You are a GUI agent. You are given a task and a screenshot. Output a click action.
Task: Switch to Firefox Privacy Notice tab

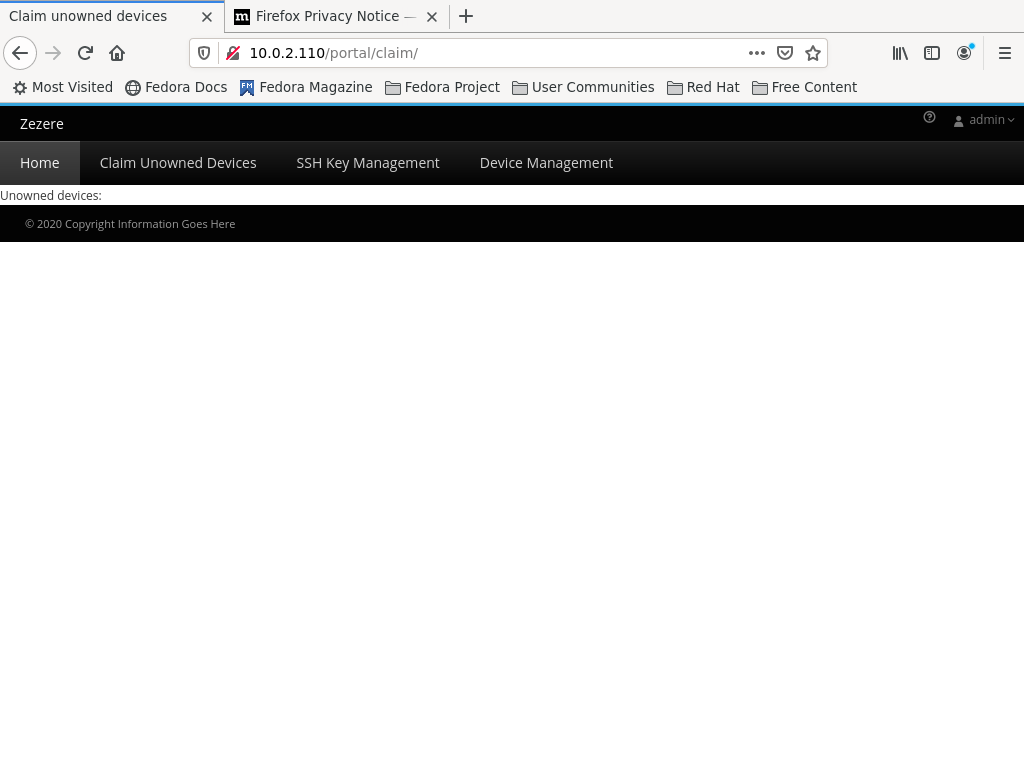click(337, 16)
